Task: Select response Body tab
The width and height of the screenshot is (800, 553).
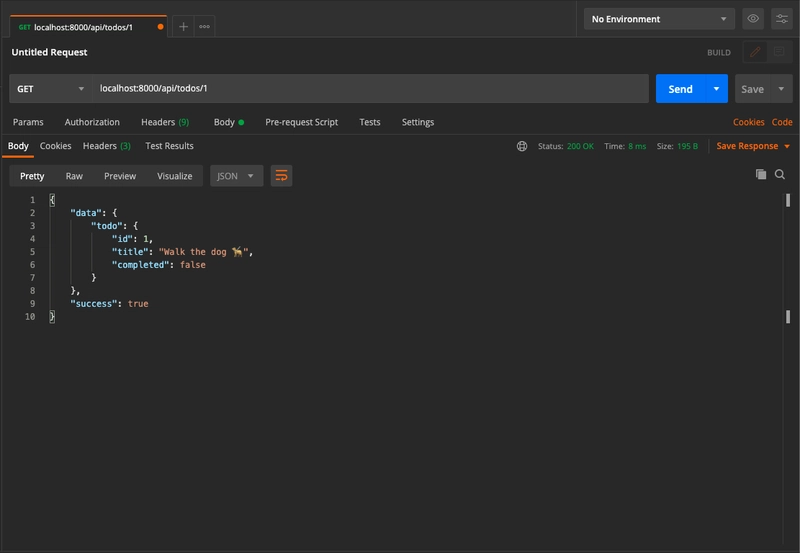Action: 18,146
